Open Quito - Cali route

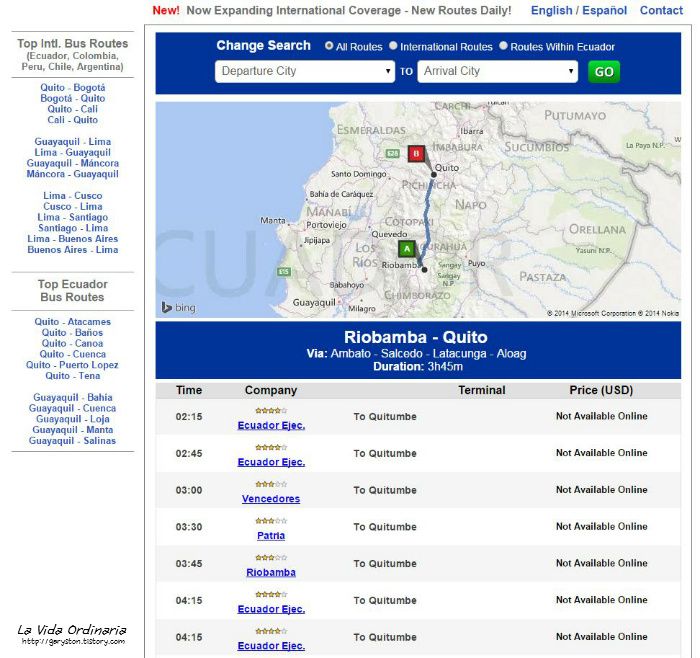point(73,109)
